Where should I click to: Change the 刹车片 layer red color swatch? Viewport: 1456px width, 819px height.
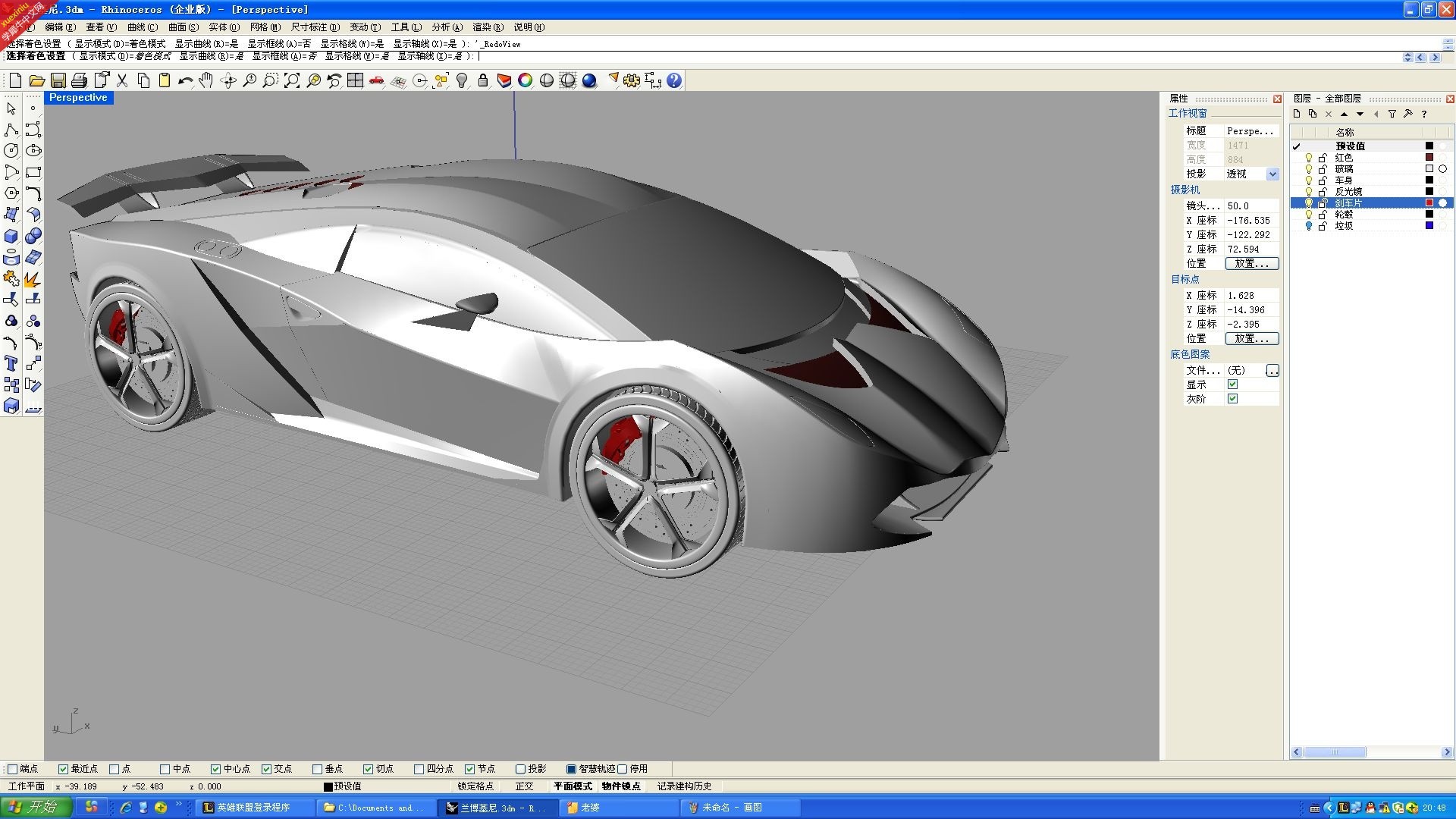[1429, 203]
